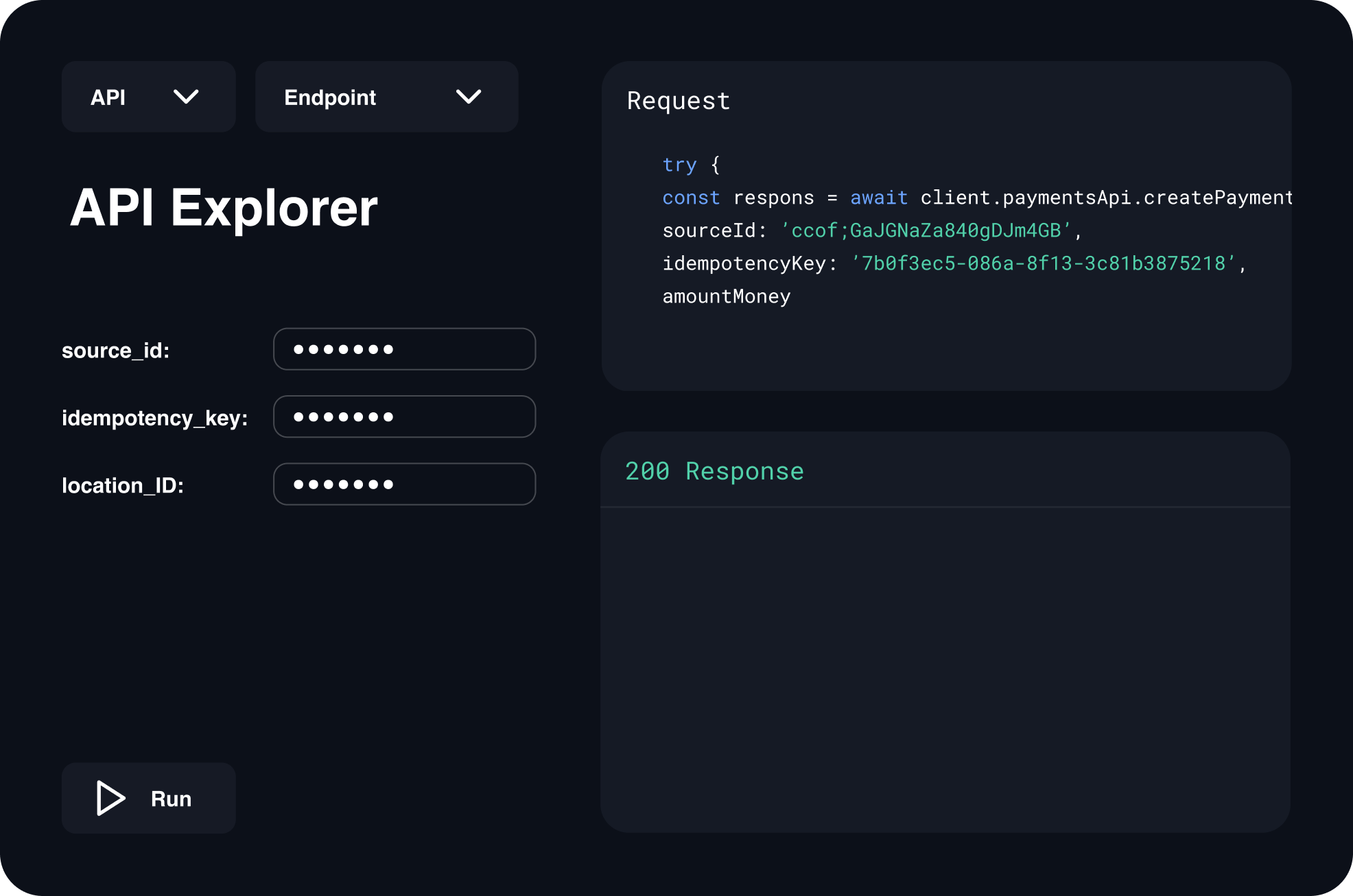Select the Run triangle playback icon
Image resolution: width=1353 pixels, height=896 pixels.
pyautogui.click(x=110, y=798)
